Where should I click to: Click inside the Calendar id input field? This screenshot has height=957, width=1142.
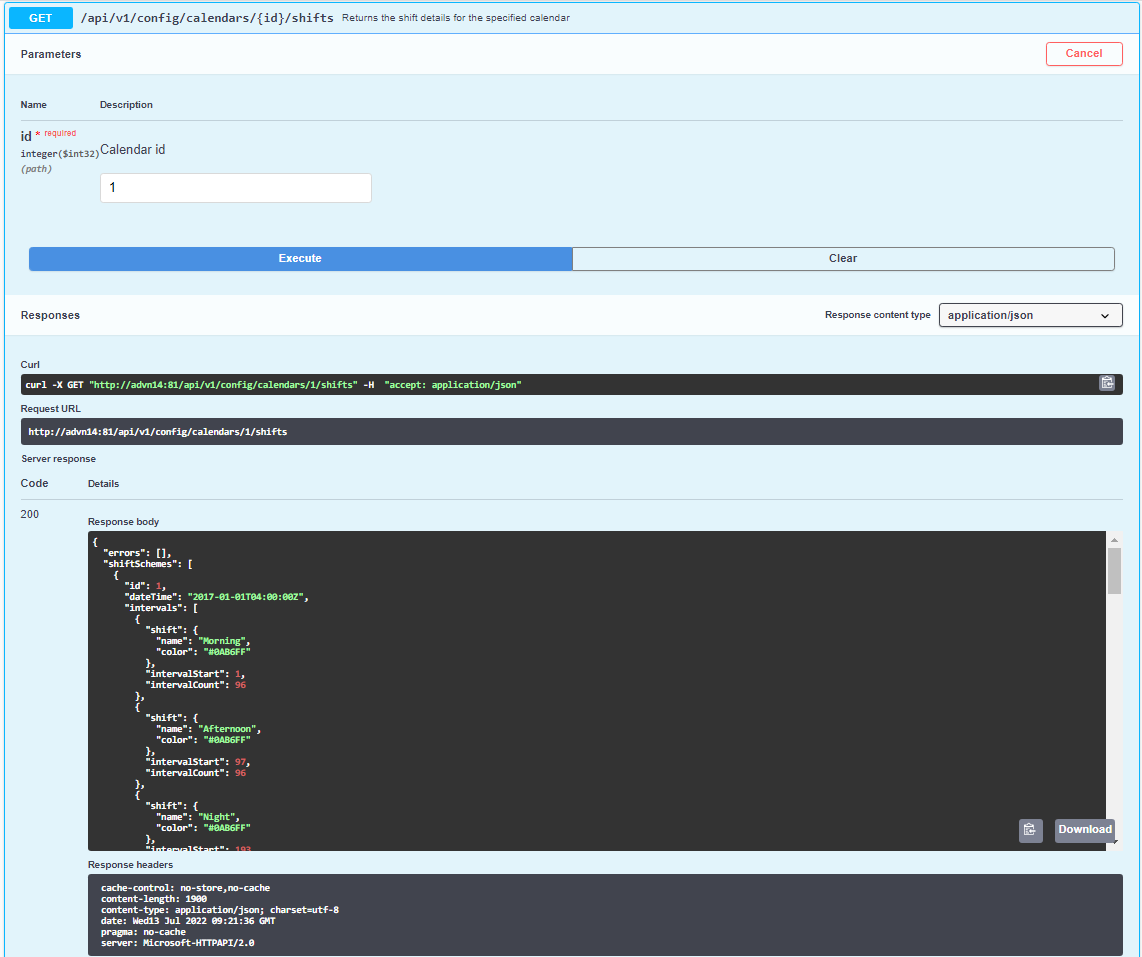click(235, 188)
